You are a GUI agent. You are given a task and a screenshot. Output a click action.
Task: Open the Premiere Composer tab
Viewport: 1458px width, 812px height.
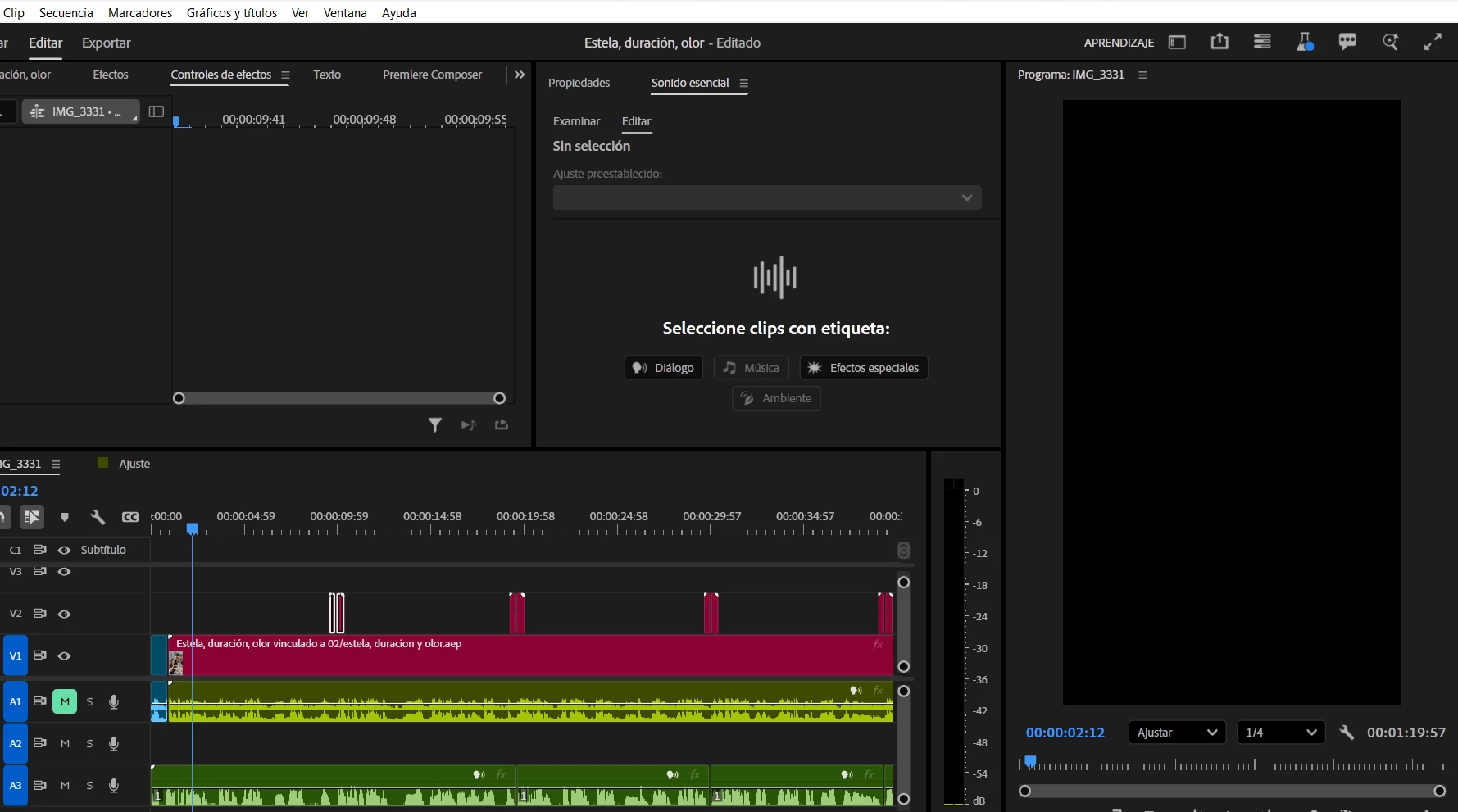(433, 75)
